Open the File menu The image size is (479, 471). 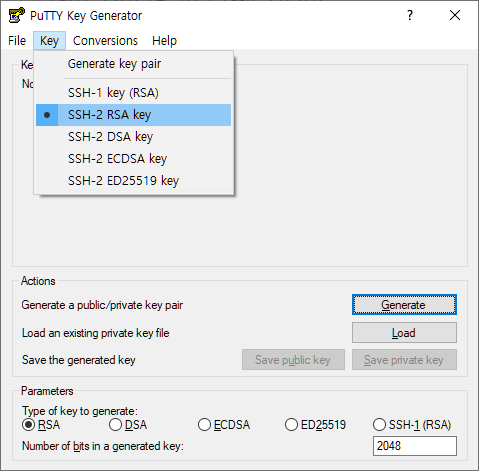click(x=17, y=41)
